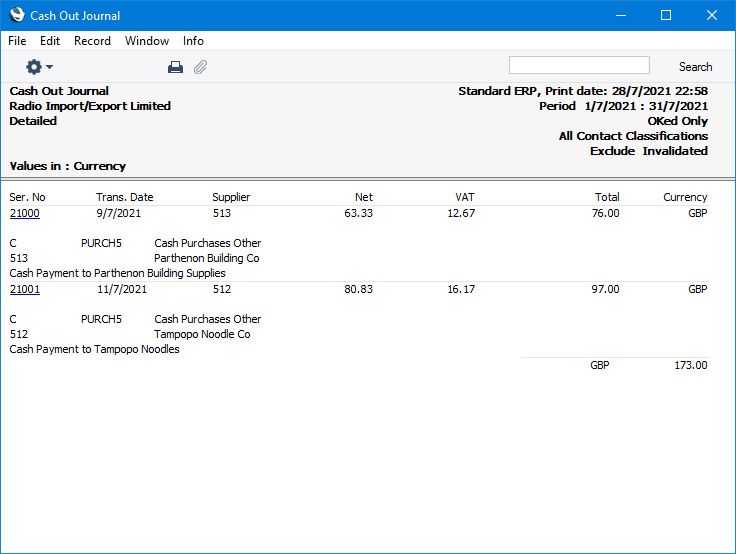The width and height of the screenshot is (736, 554).
Task: Open the Edit menu
Action: pos(50,41)
